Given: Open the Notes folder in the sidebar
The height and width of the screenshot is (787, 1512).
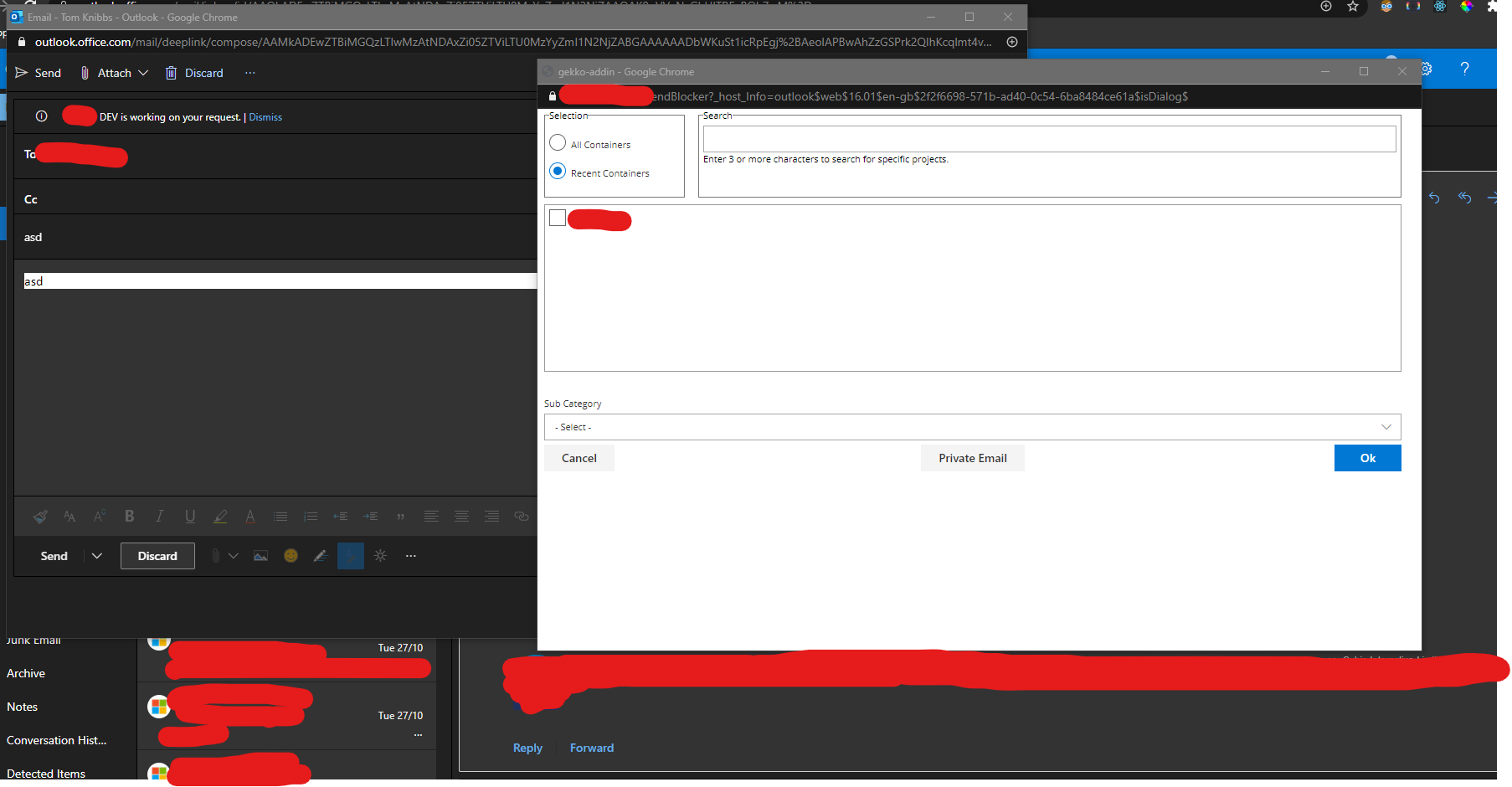Looking at the screenshot, I should click(22, 707).
